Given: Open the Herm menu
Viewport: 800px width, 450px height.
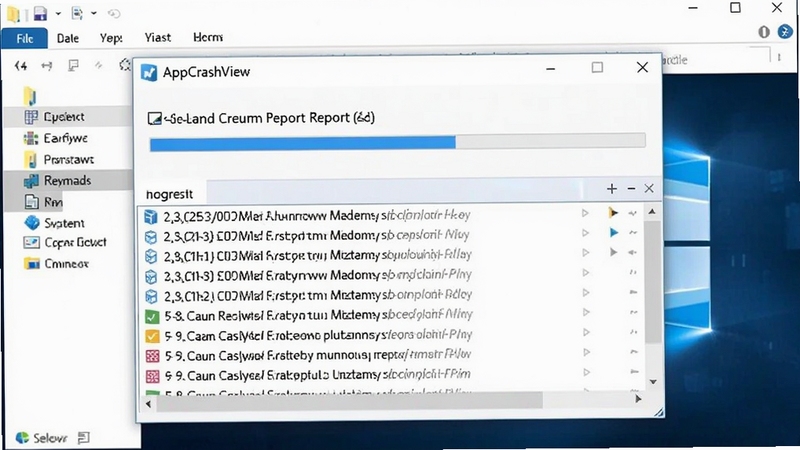Looking at the screenshot, I should [208, 37].
